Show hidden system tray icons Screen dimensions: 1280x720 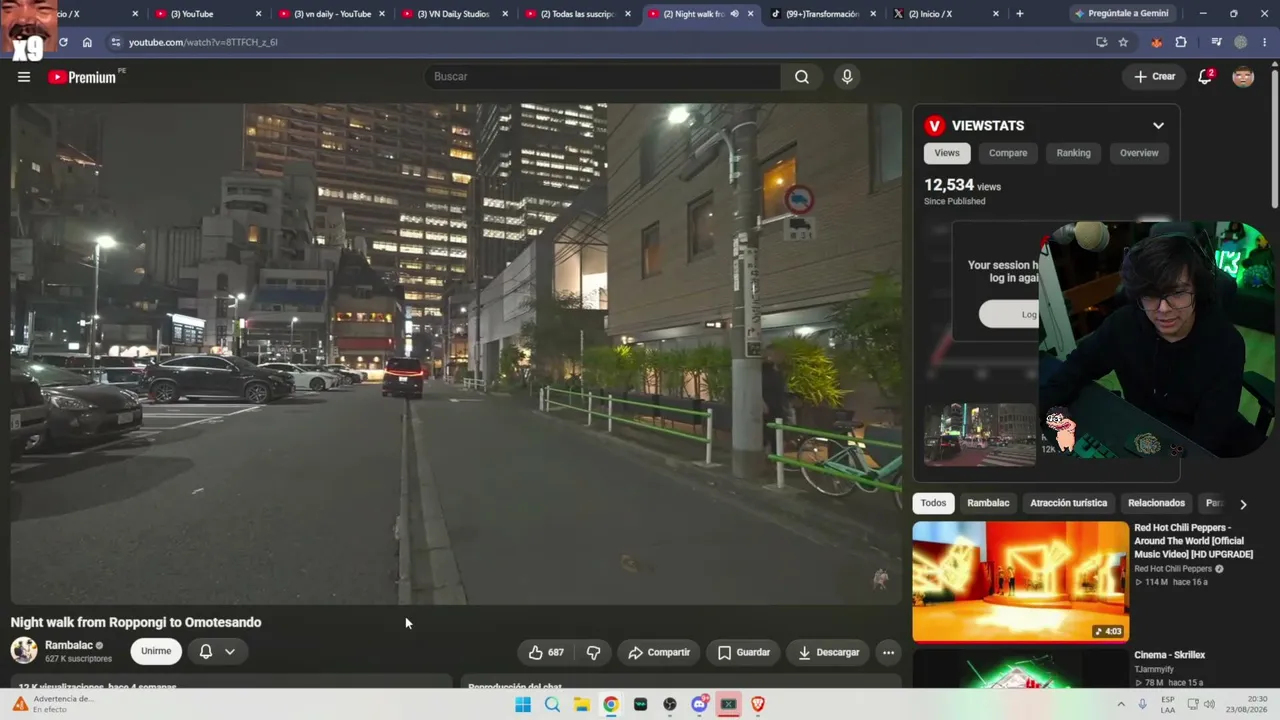1120,704
